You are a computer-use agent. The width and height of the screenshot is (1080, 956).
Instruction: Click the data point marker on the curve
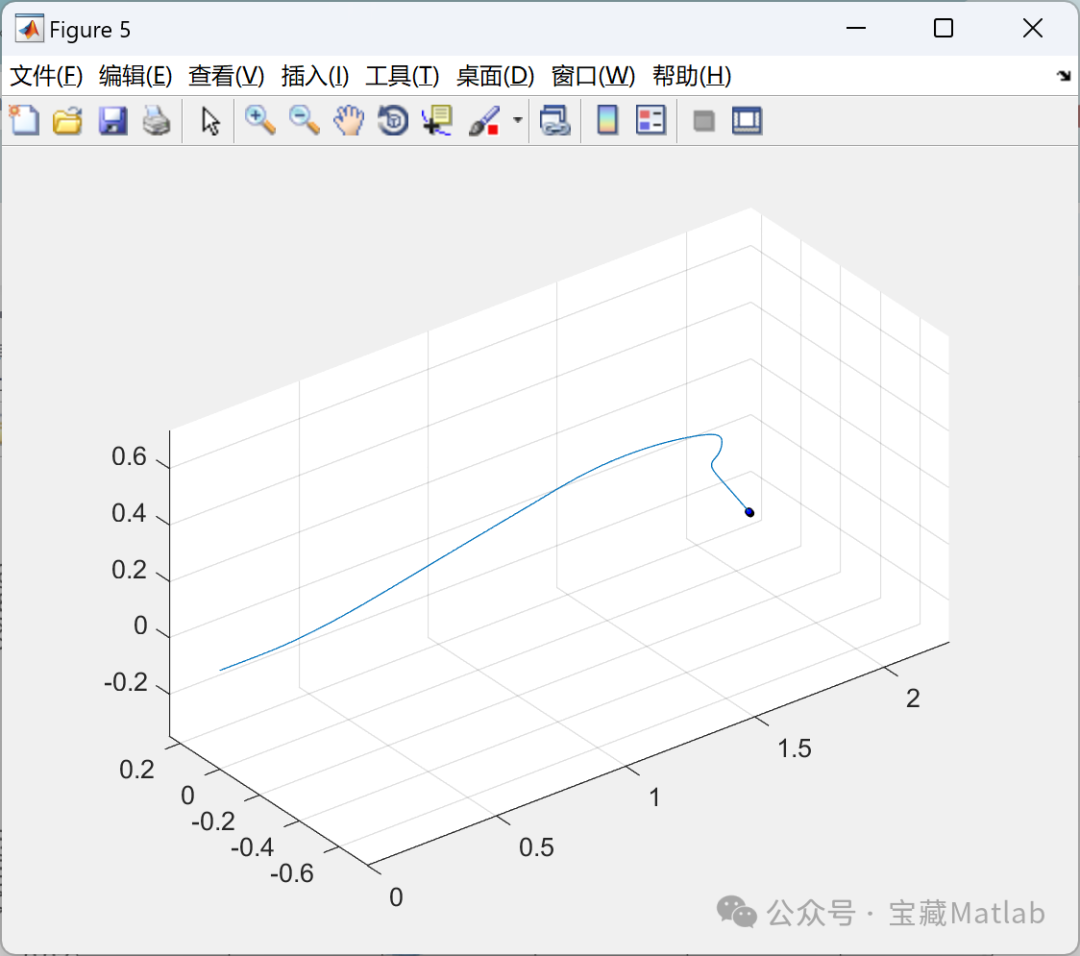749,512
